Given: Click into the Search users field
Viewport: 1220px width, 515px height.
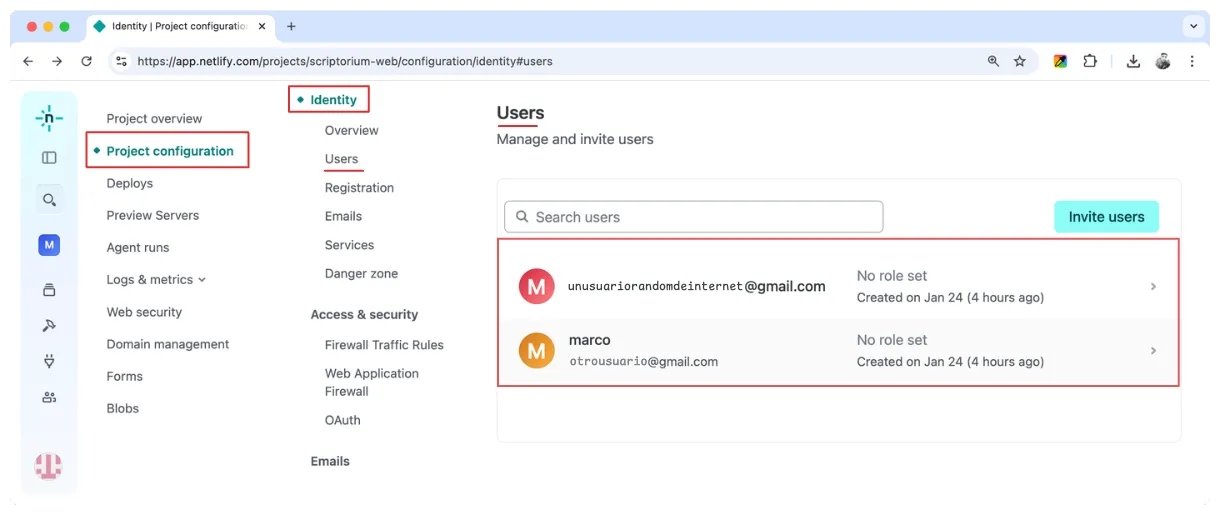Looking at the screenshot, I should click(694, 217).
